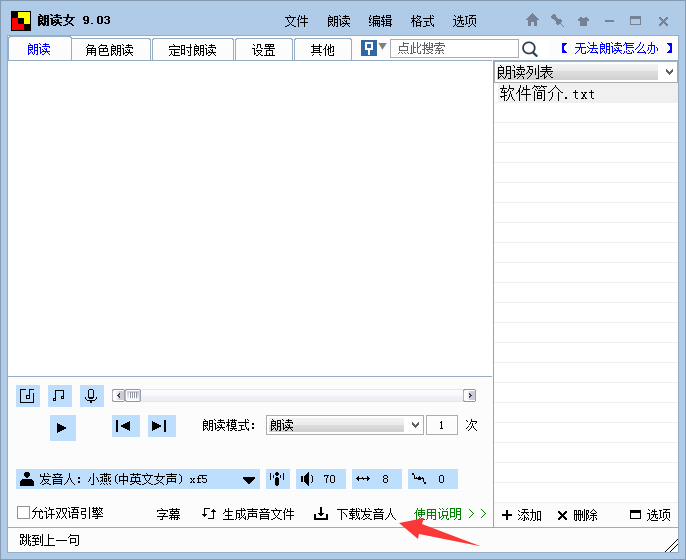Open the 无法朗读怎么办 help link
Viewport: 686px width, 560px height.
(x=616, y=48)
